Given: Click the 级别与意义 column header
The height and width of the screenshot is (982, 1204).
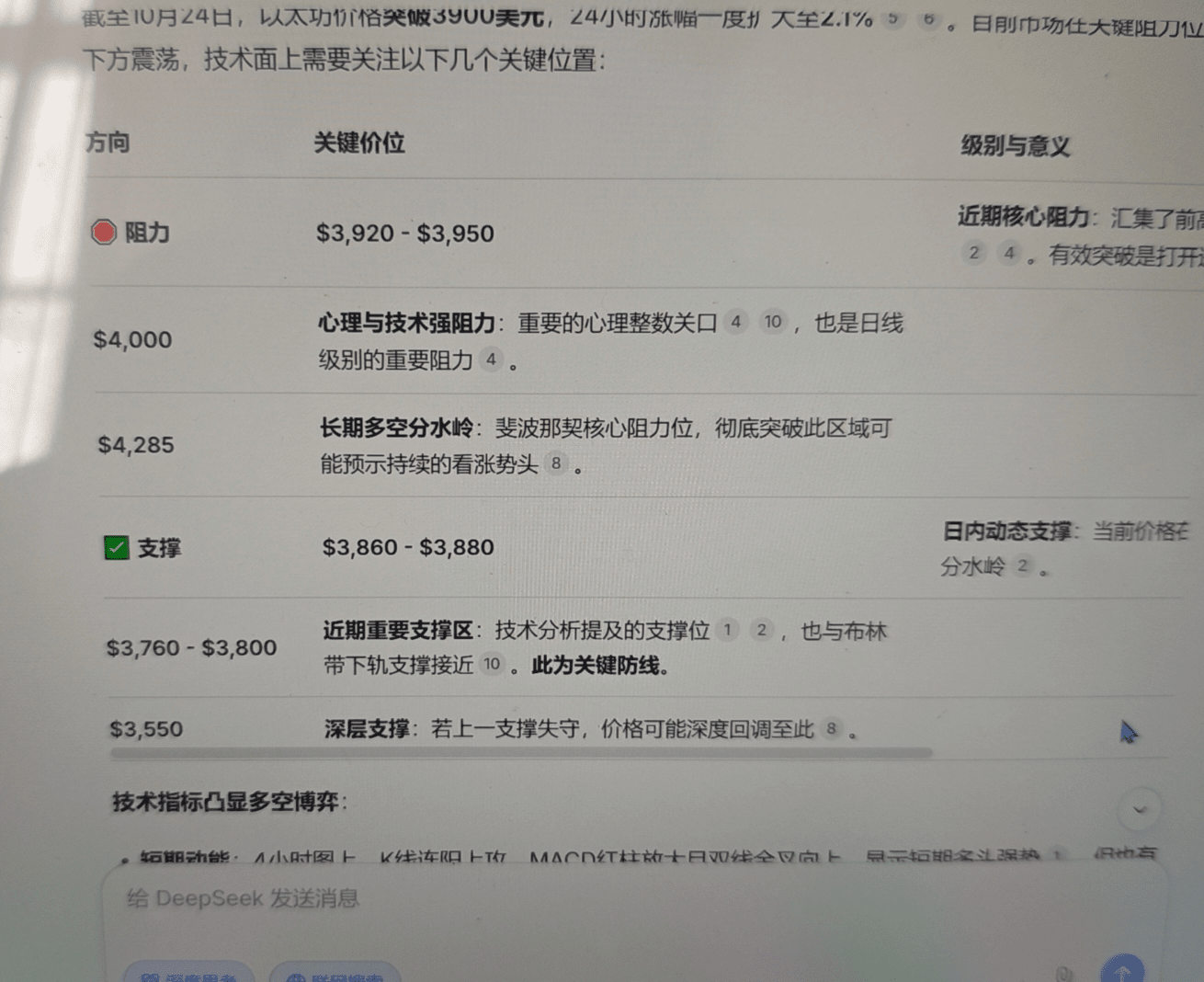Looking at the screenshot, I should (x=1015, y=146).
